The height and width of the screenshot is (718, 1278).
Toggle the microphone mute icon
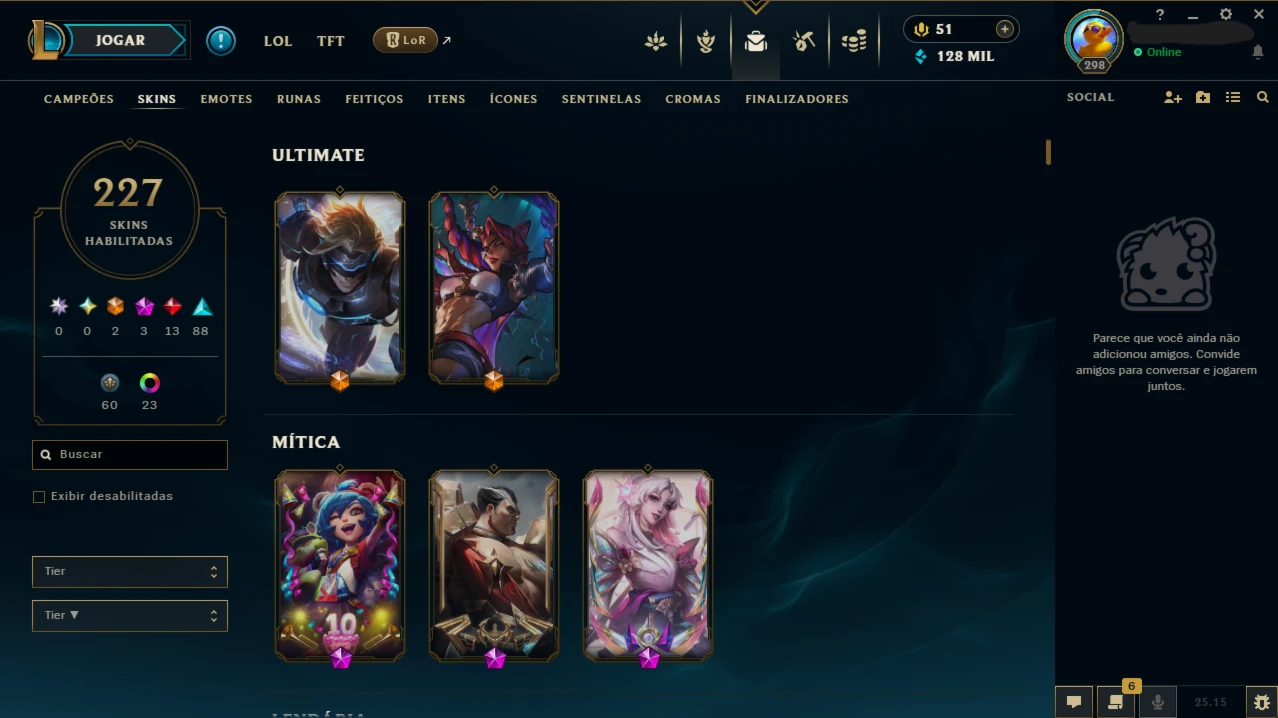click(x=1157, y=702)
